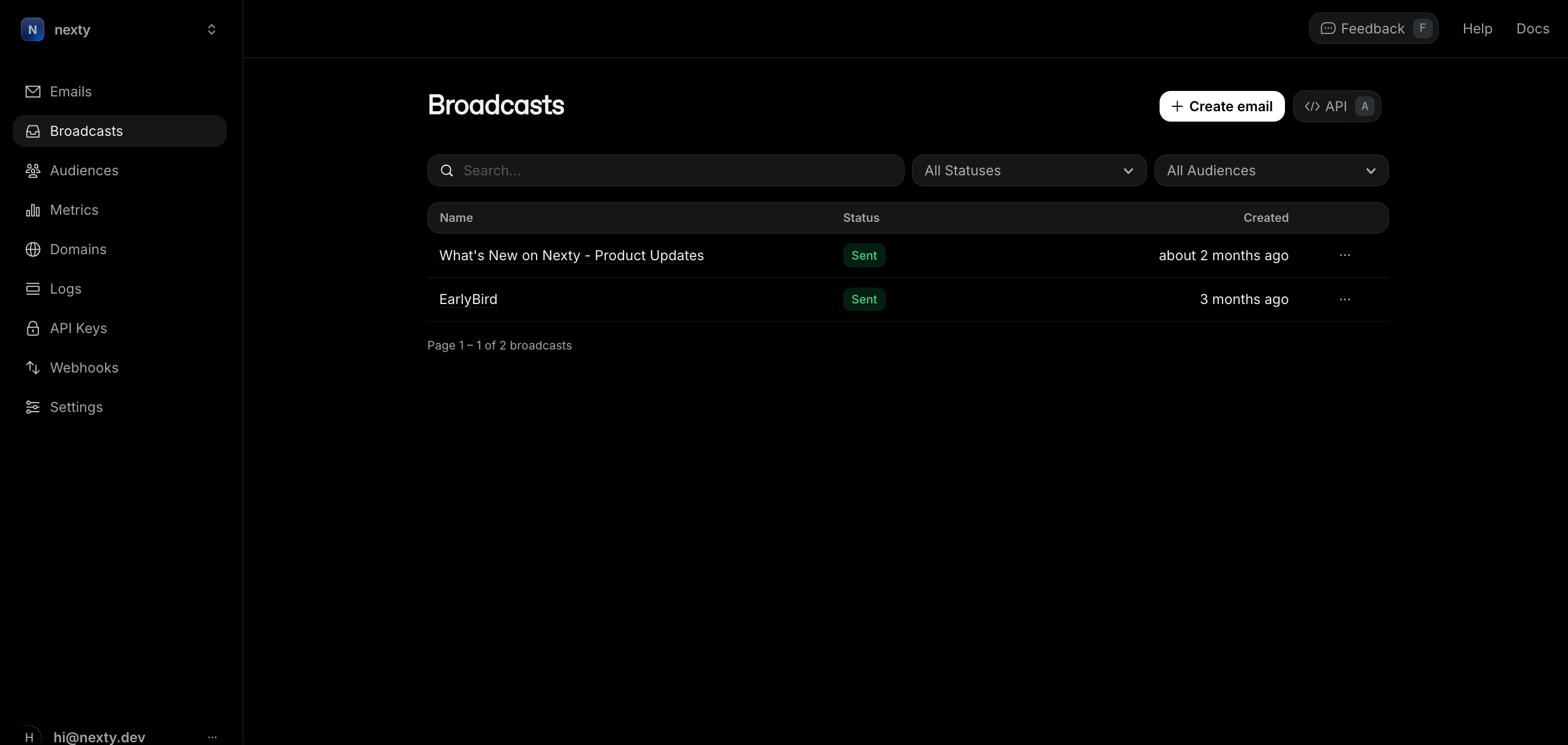Click the Domains globe icon
The height and width of the screenshot is (745, 1568).
(x=33, y=250)
